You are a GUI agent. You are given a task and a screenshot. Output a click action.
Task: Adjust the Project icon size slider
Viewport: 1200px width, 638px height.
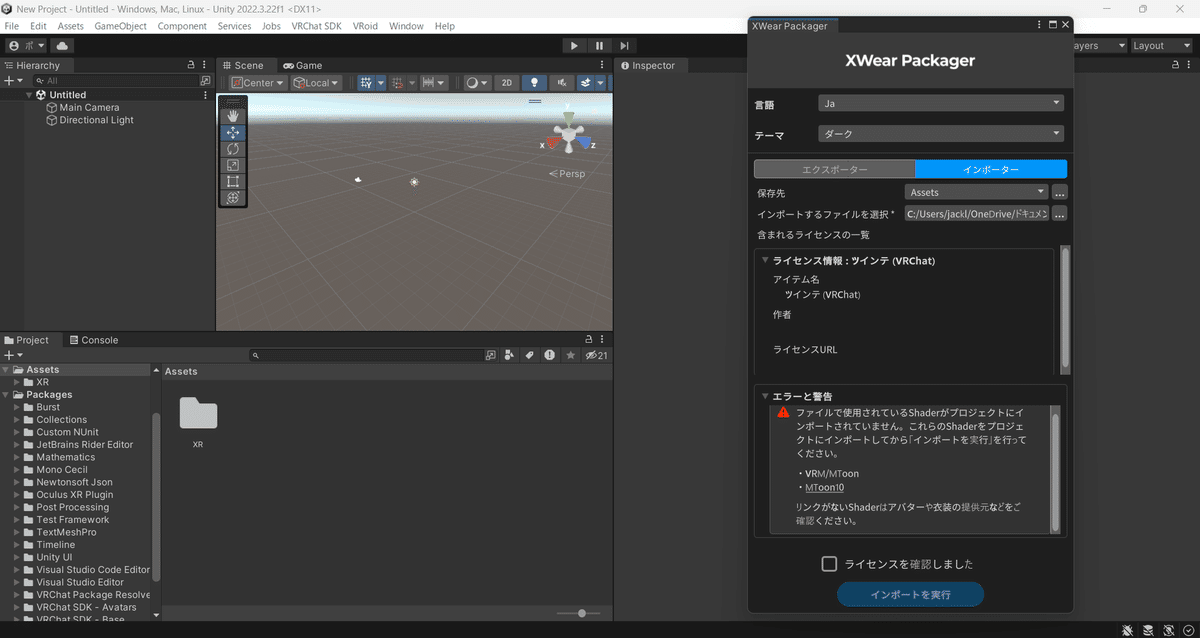click(x=581, y=613)
